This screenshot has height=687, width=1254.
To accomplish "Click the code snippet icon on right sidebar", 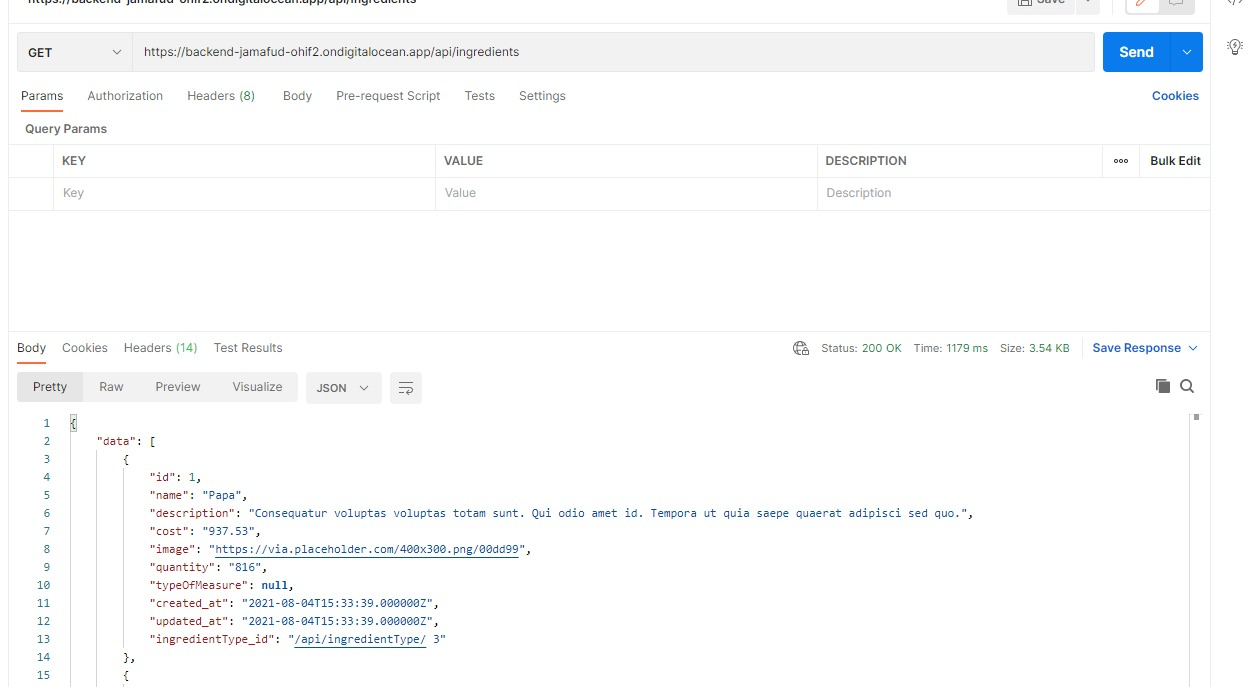I will click(1236, 3).
